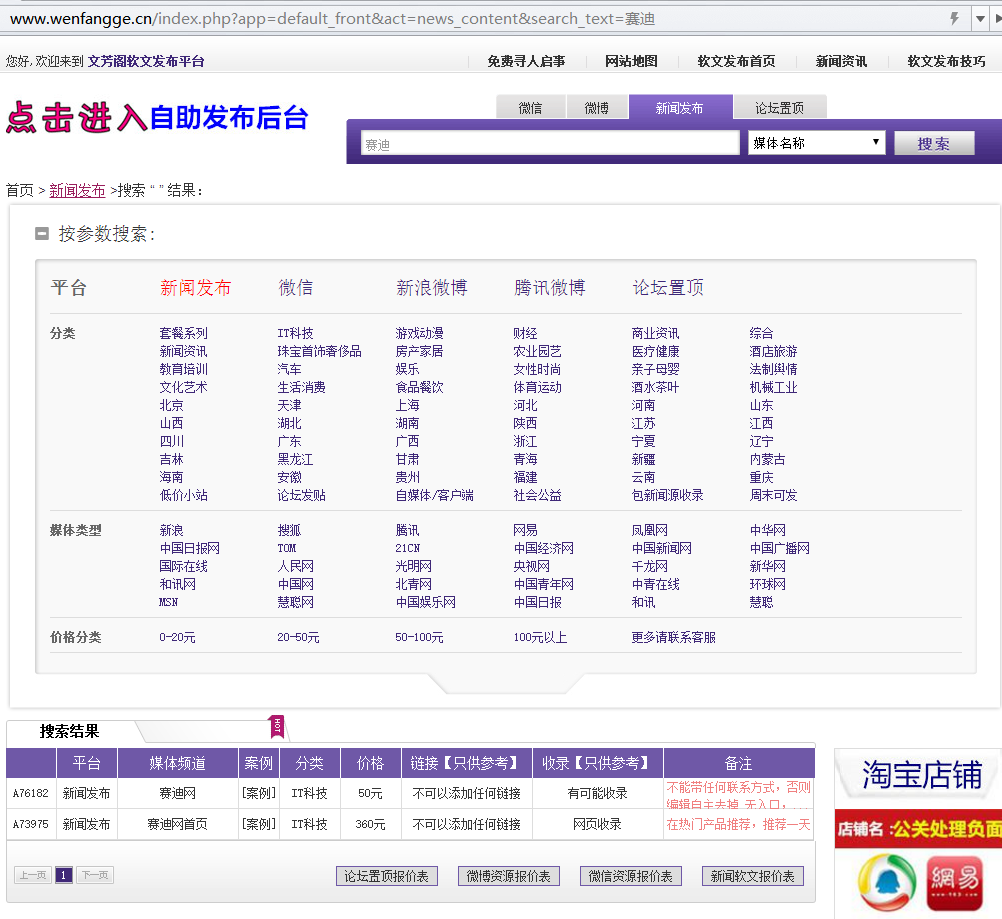Click the 点击进入自助发布后台 banner
This screenshot has height=919, width=1002.
[x=157, y=118]
